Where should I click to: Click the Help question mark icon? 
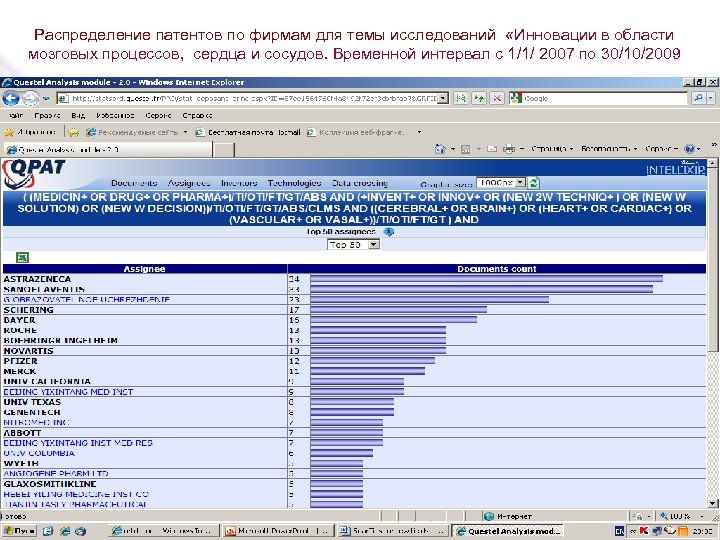(x=689, y=149)
